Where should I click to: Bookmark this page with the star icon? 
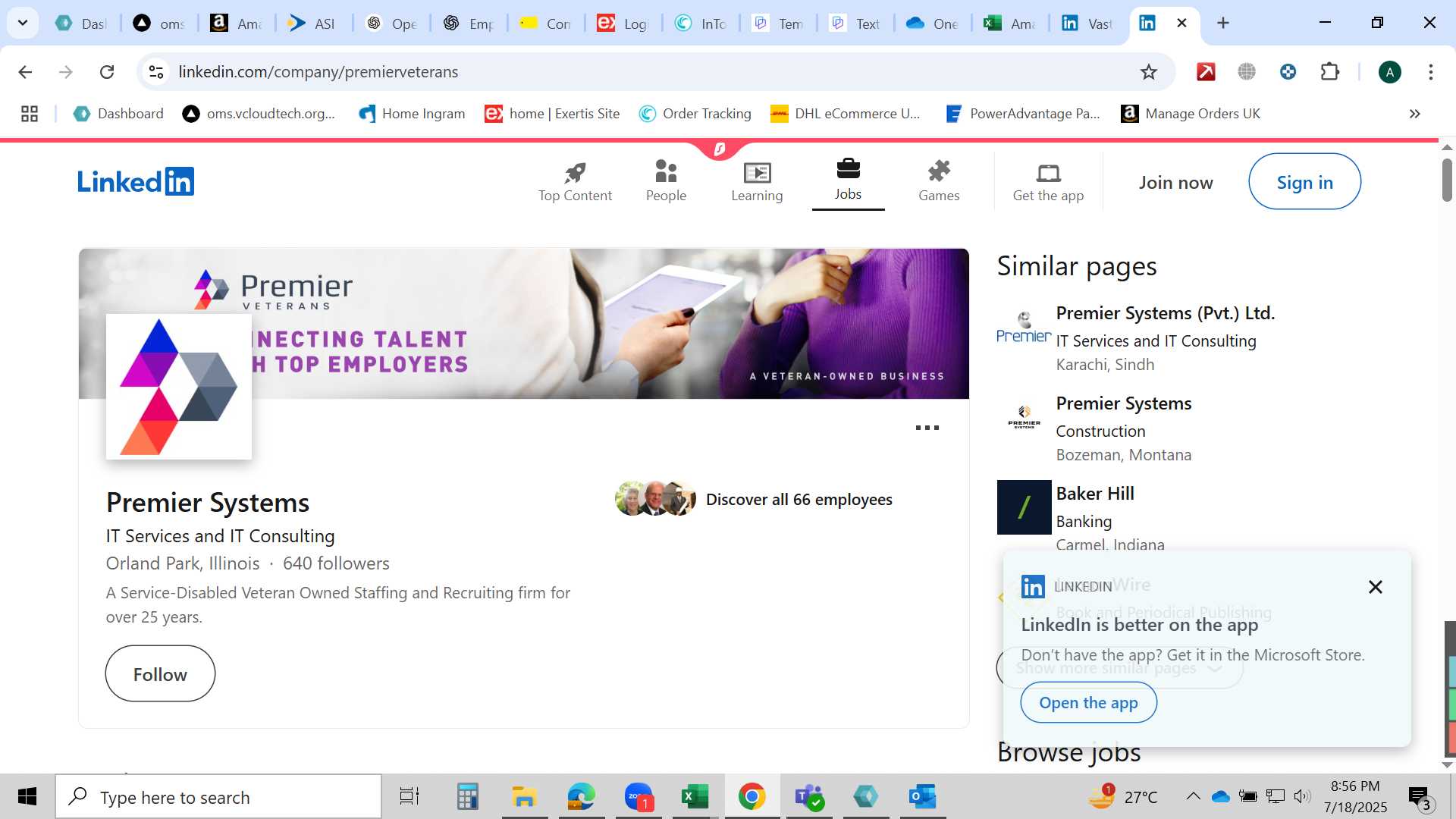[x=1149, y=72]
